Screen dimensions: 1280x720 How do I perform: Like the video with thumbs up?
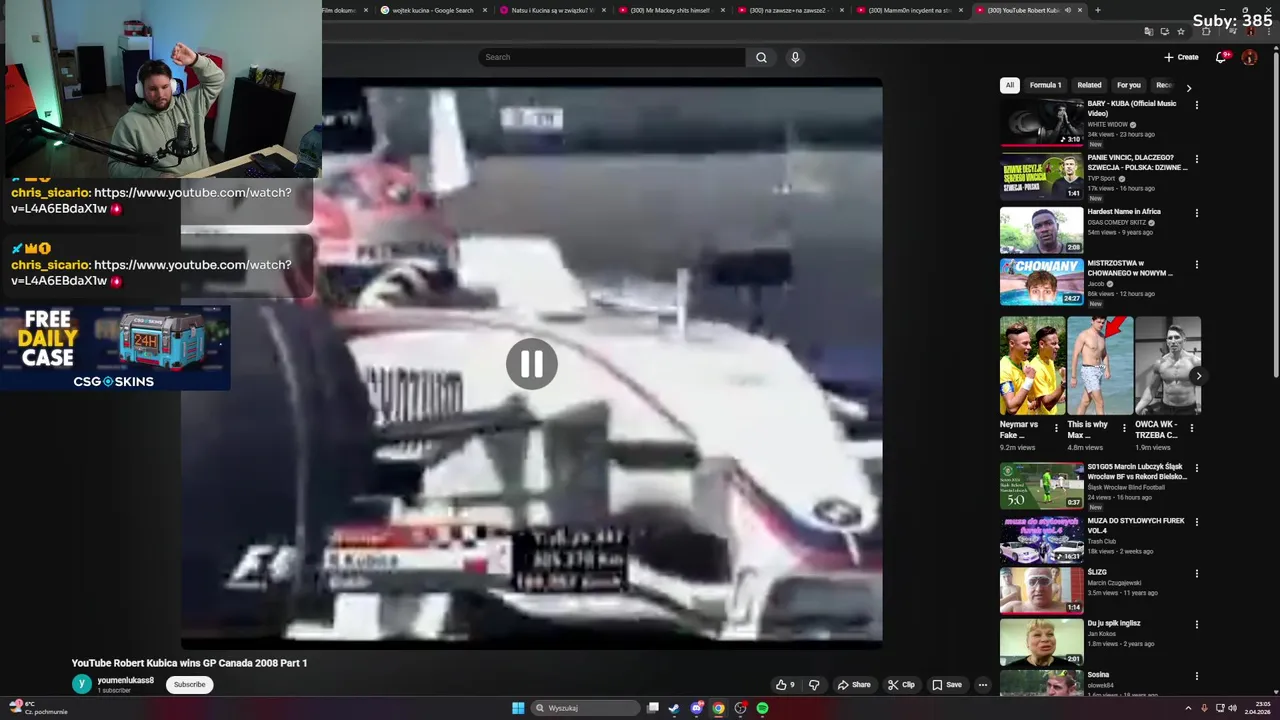[x=785, y=685]
